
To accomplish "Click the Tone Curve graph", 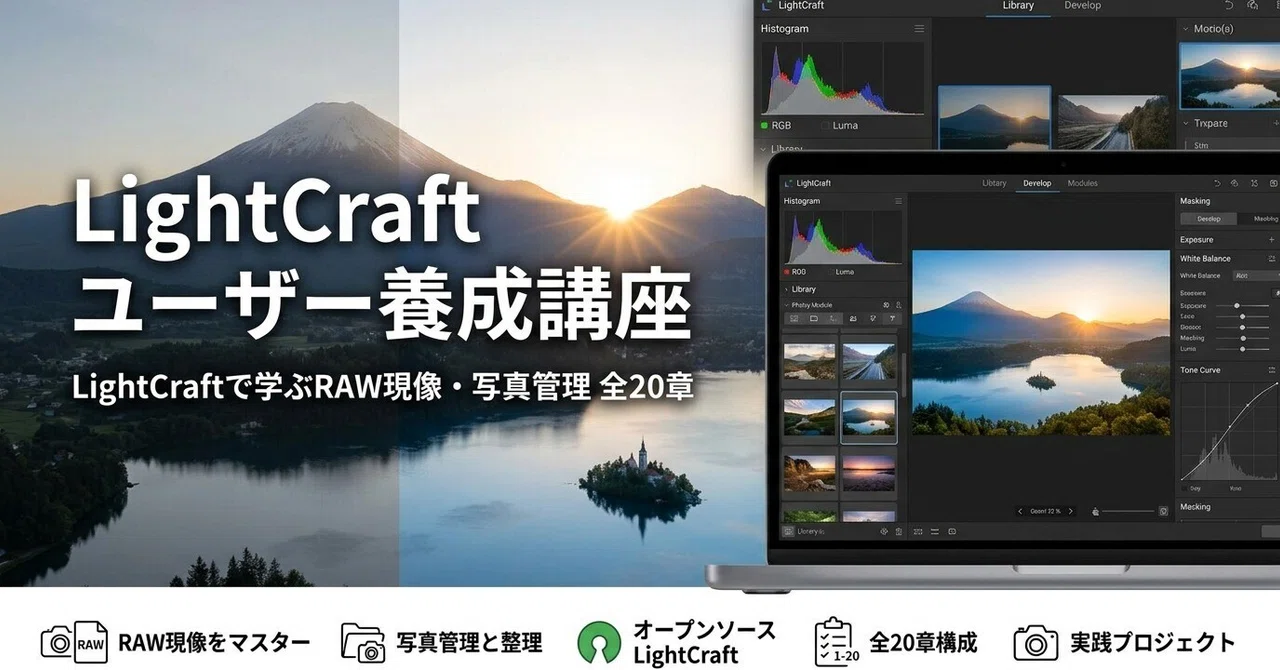I will click(1228, 430).
